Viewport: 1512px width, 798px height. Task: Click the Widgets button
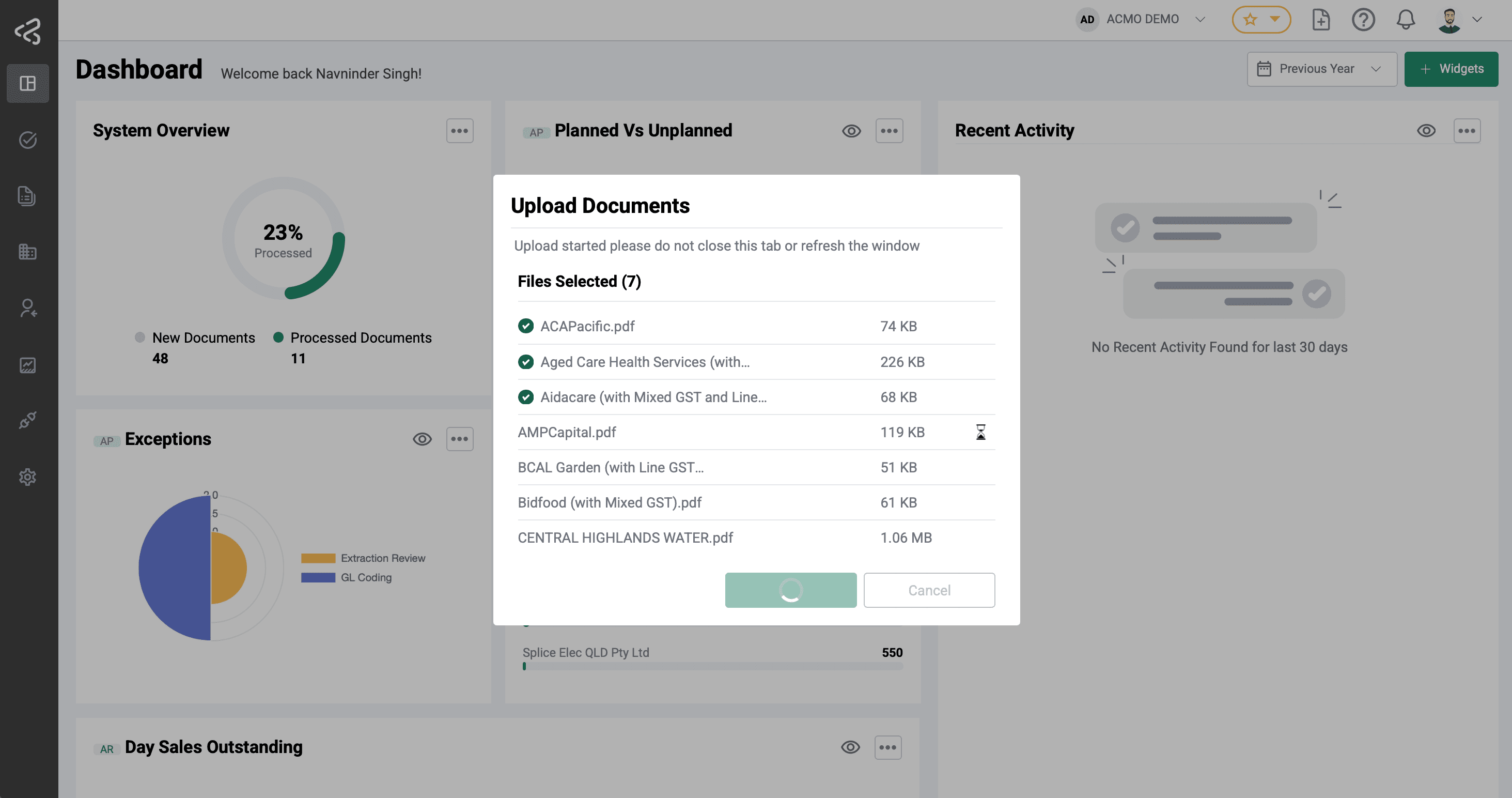(1451, 69)
